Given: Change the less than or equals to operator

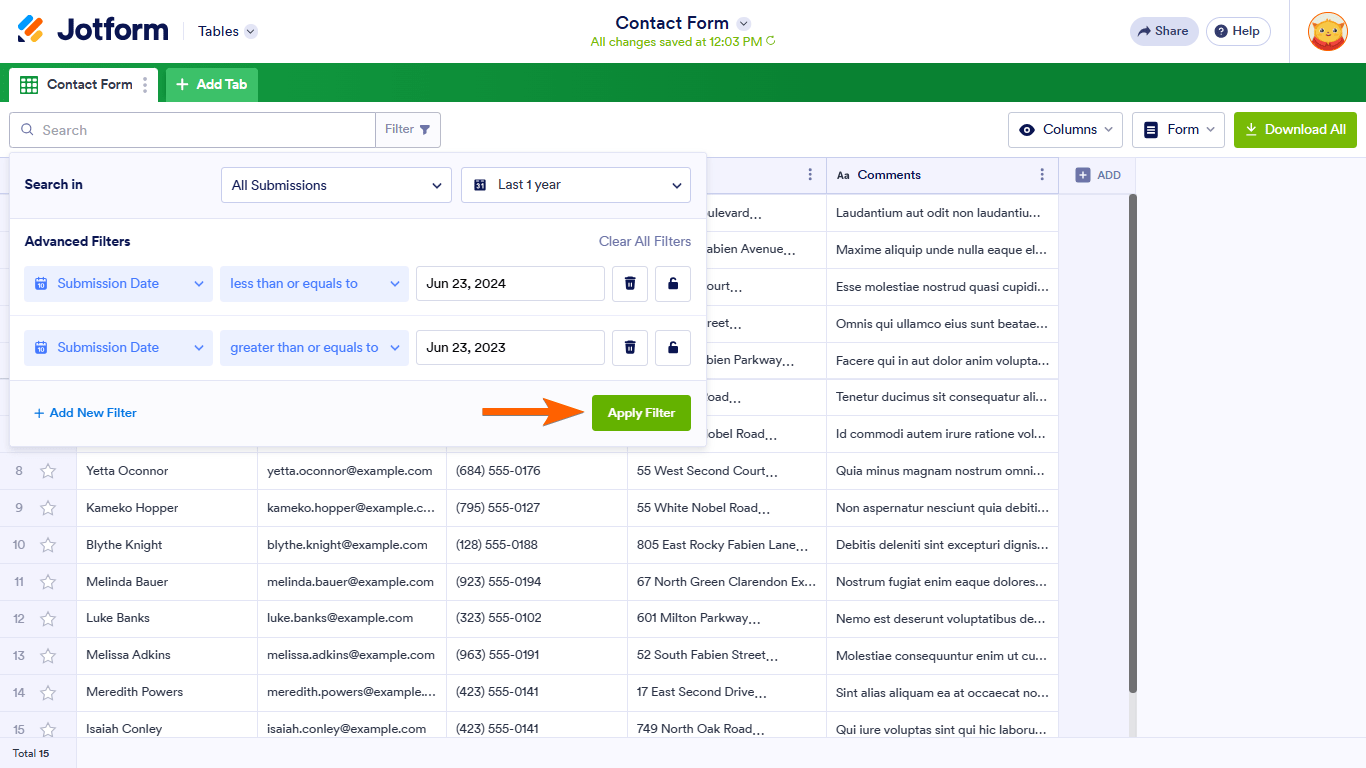Looking at the screenshot, I should click(x=314, y=284).
